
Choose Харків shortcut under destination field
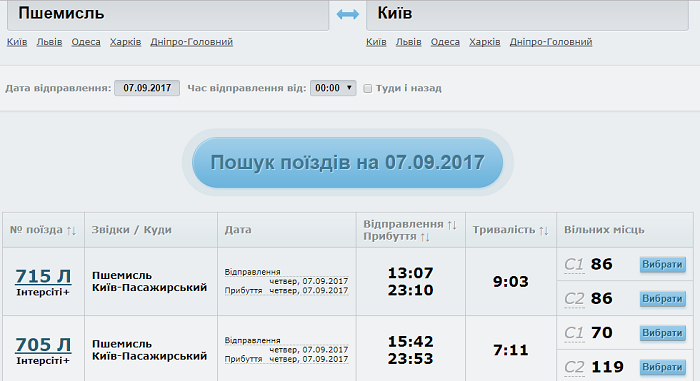(485, 42)
